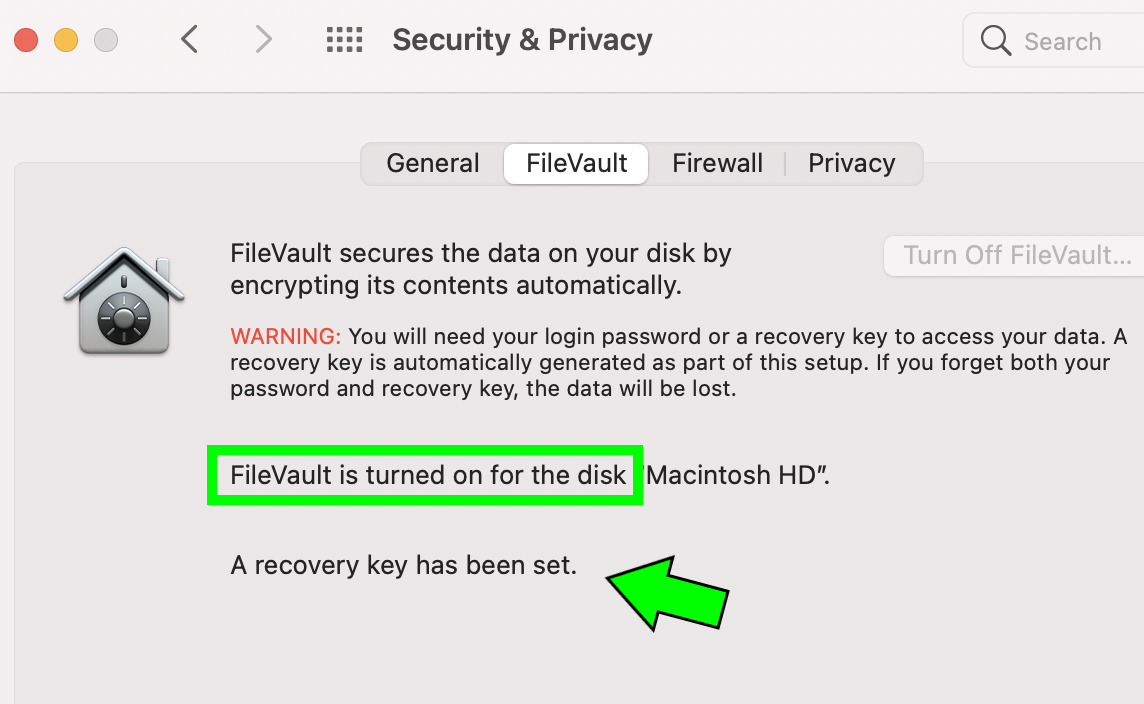
Task: Close the window with red button
Action: (26, 40)
